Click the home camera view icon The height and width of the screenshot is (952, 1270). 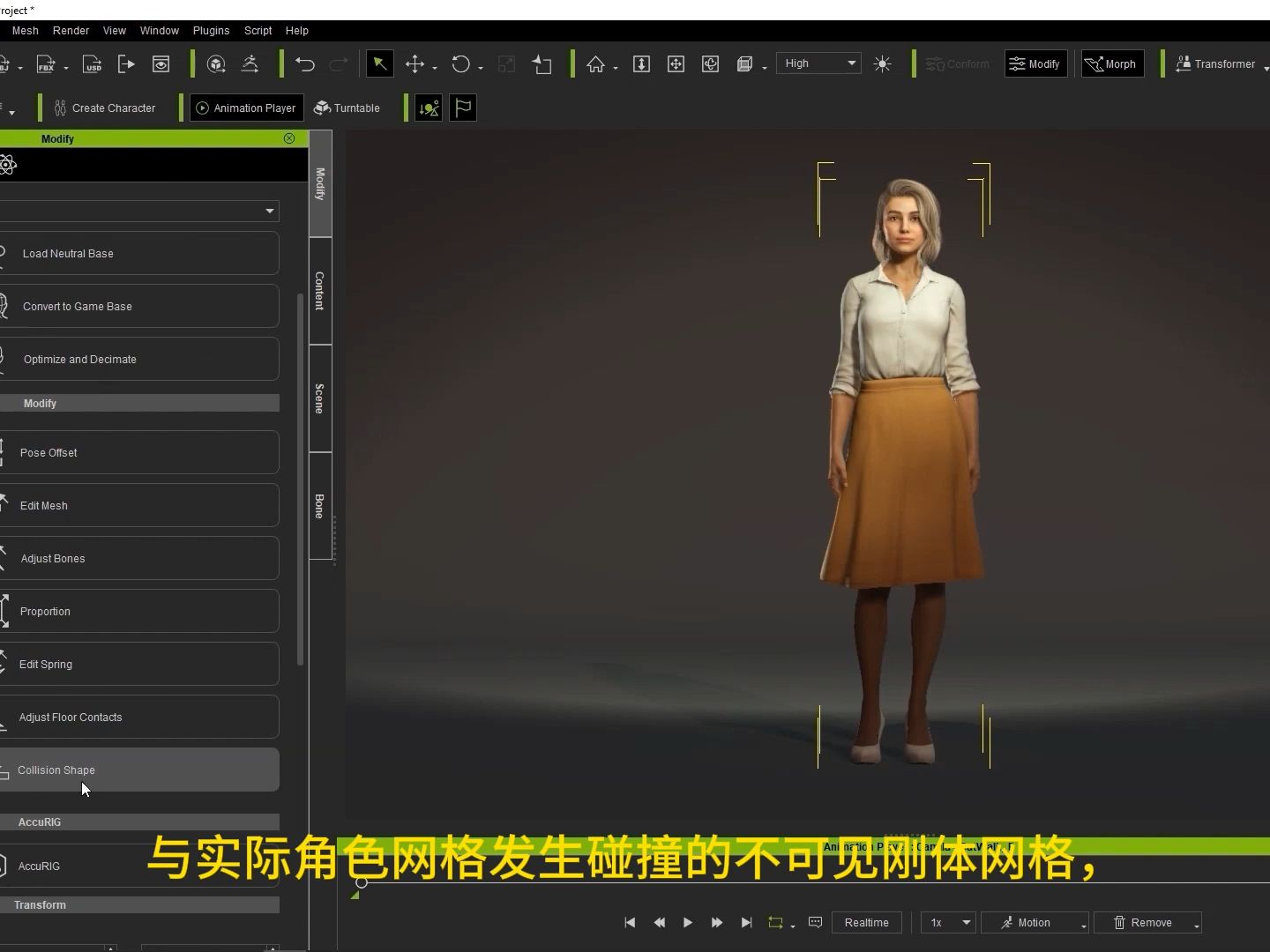596,64
